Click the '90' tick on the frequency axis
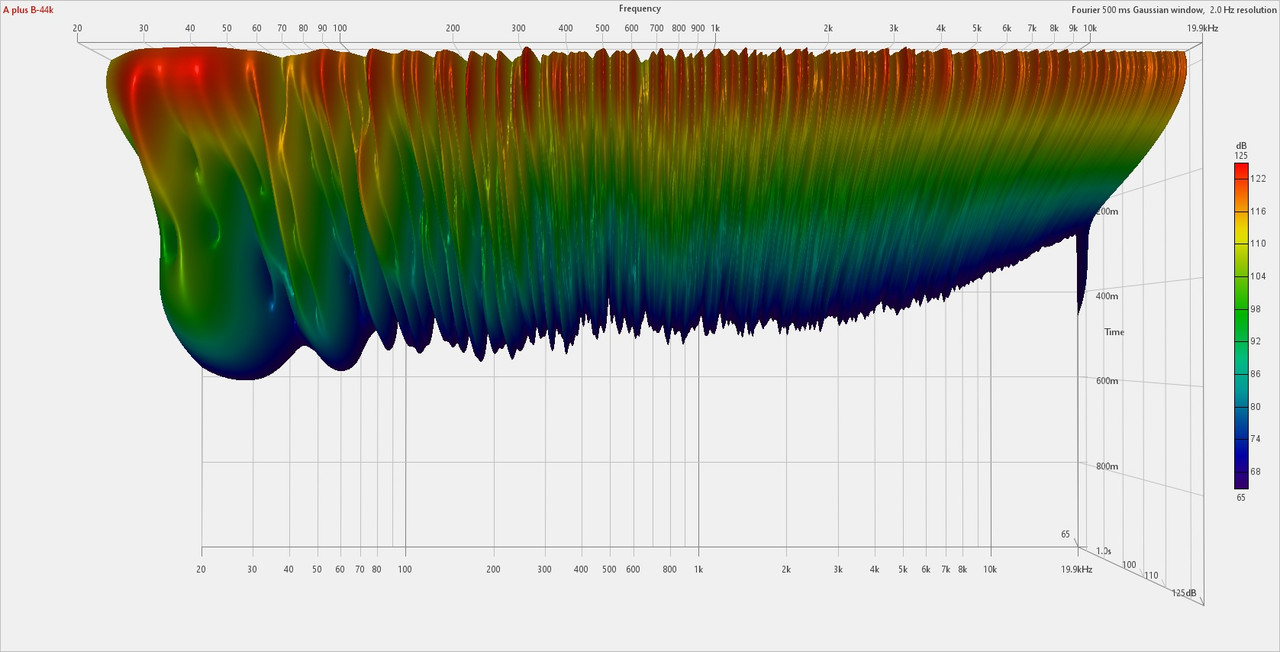Screen dimensions: 1280x652 [x=322, y=28]
